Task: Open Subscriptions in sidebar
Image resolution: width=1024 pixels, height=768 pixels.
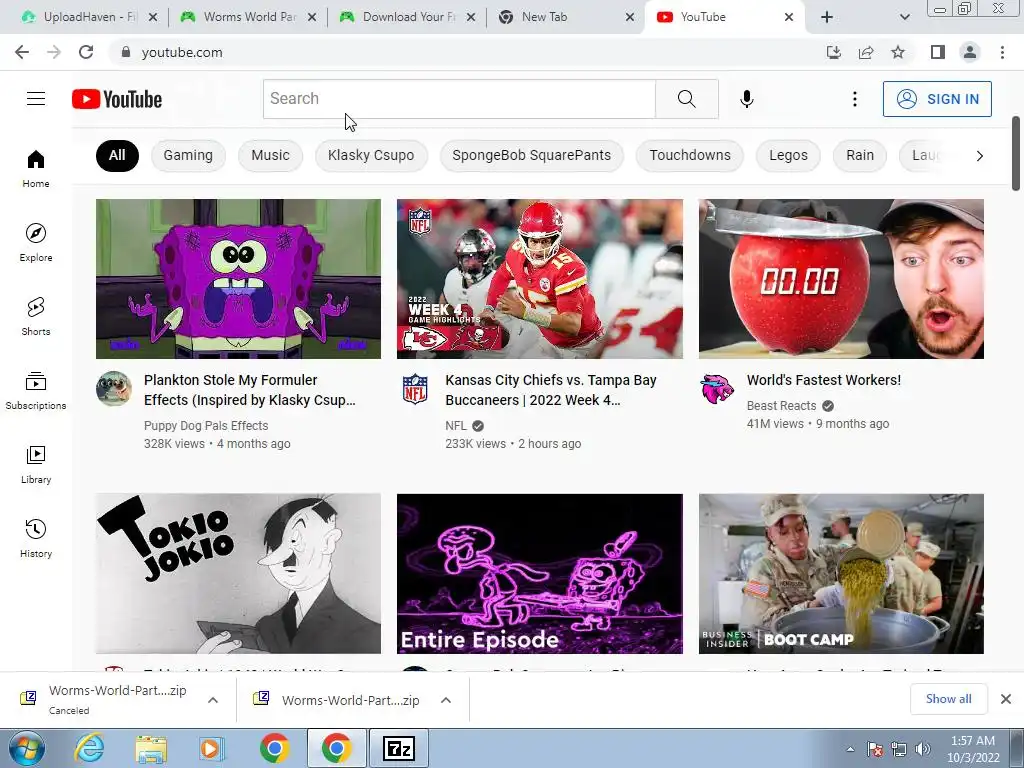Action: [36, 390]
